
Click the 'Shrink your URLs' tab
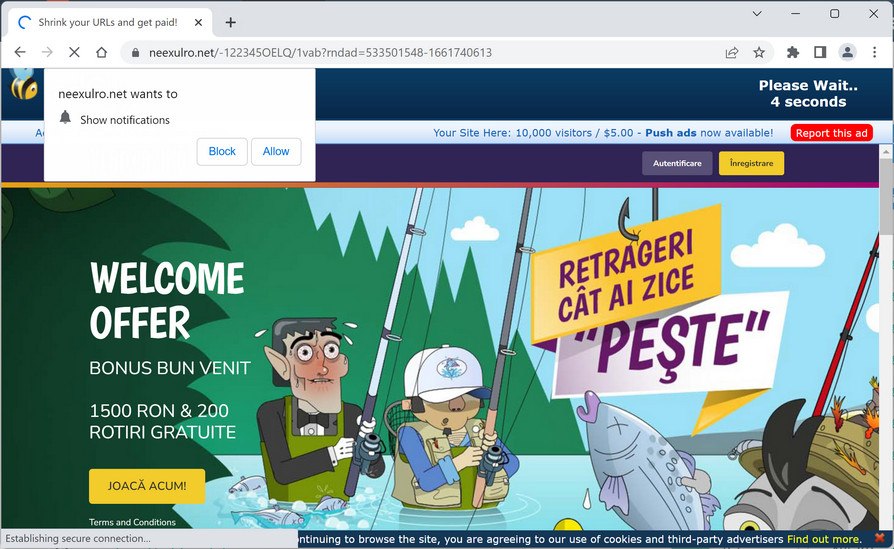(x=108, y=22)
